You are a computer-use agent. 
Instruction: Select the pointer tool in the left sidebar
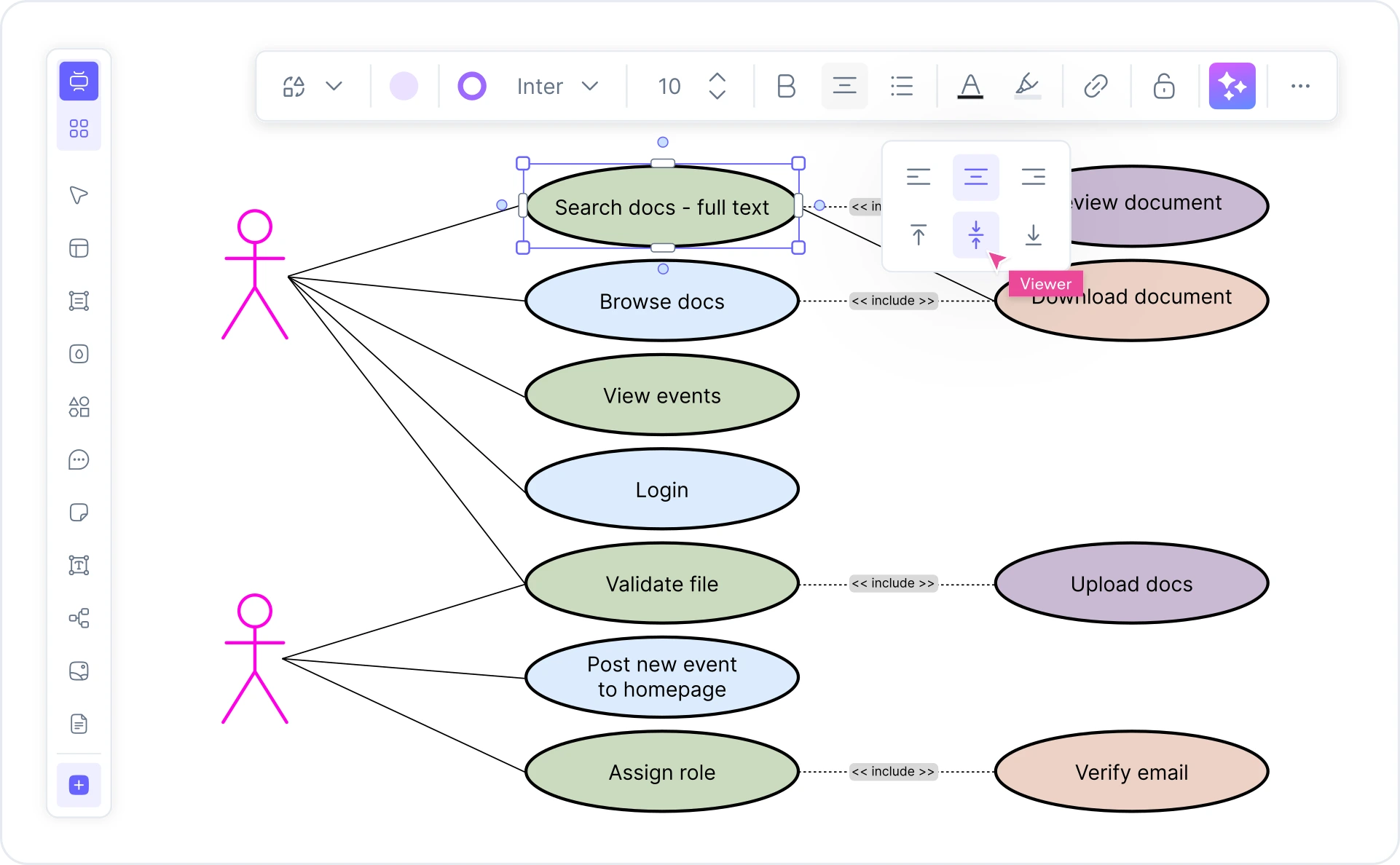pyautogui.click(x=79, y=195)
